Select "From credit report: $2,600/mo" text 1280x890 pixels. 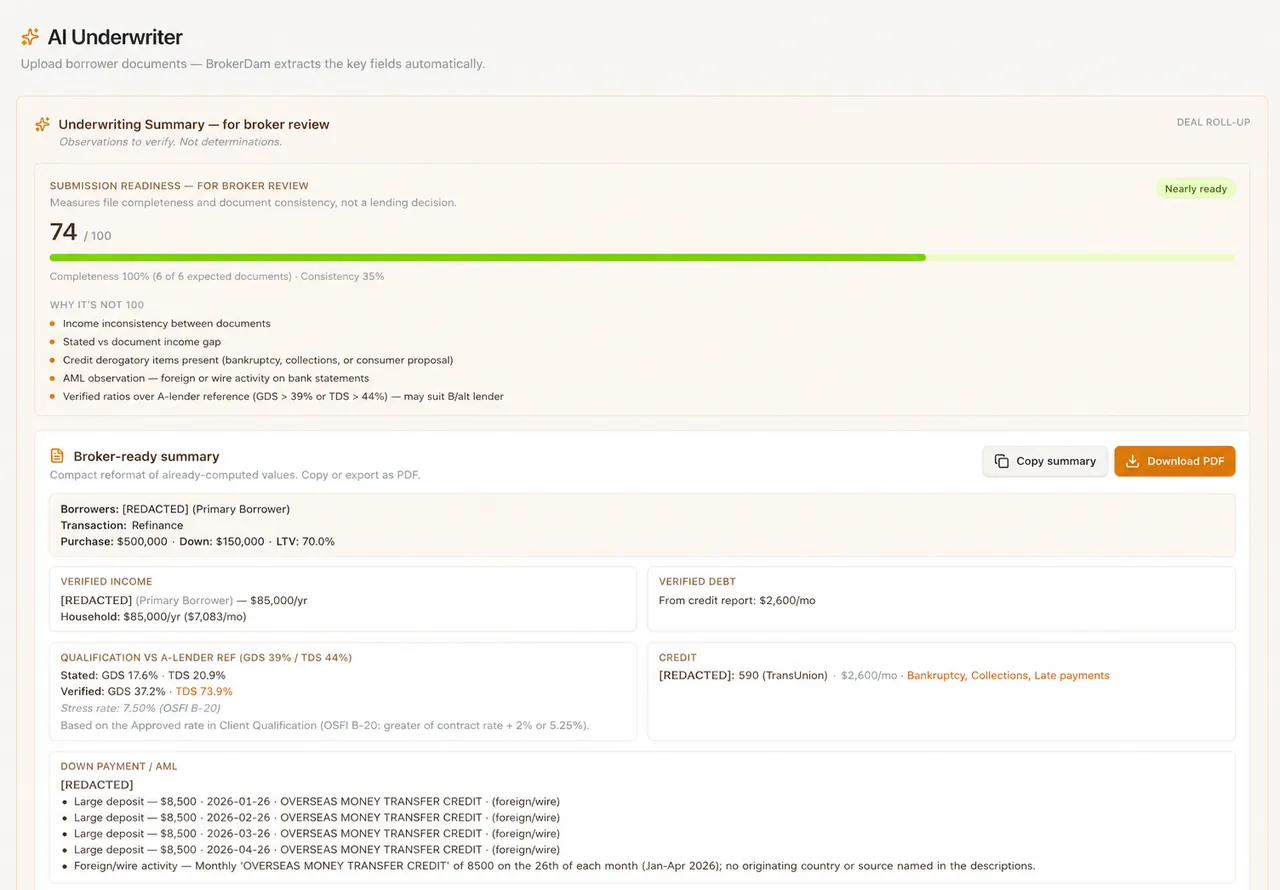coord(739,601)
